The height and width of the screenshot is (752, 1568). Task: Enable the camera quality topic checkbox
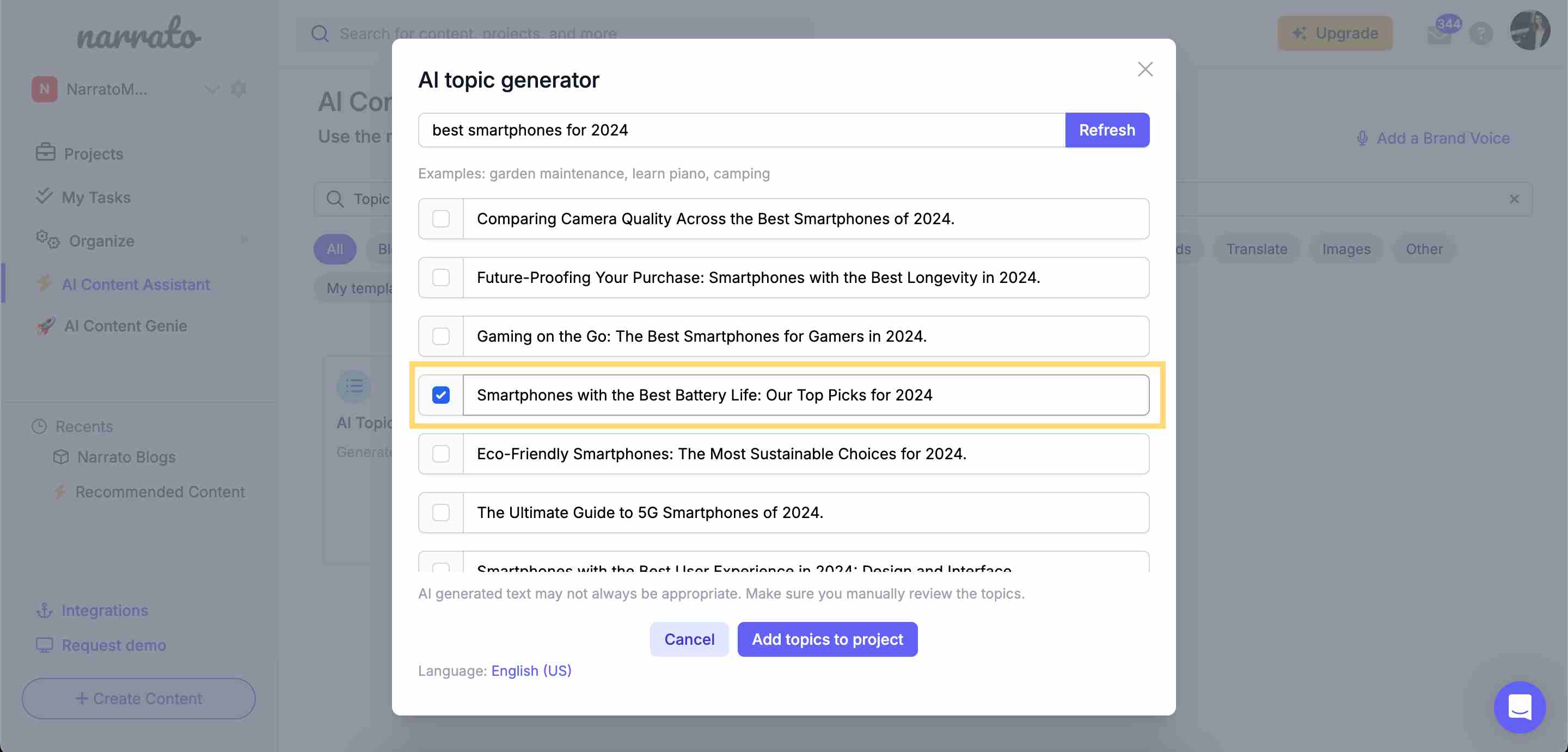[x=440, y=218]
